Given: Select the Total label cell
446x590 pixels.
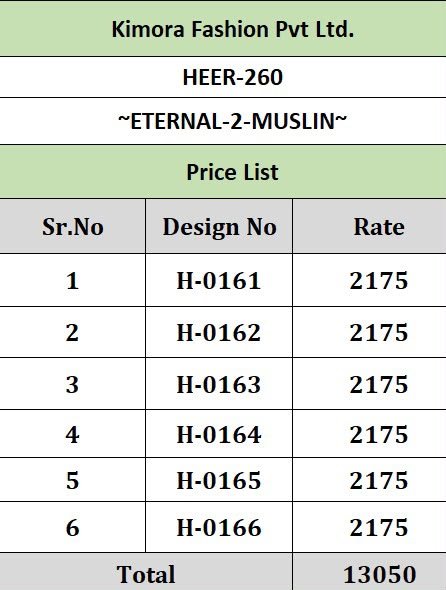Looking at the screenshot, I should coord(146,572).
